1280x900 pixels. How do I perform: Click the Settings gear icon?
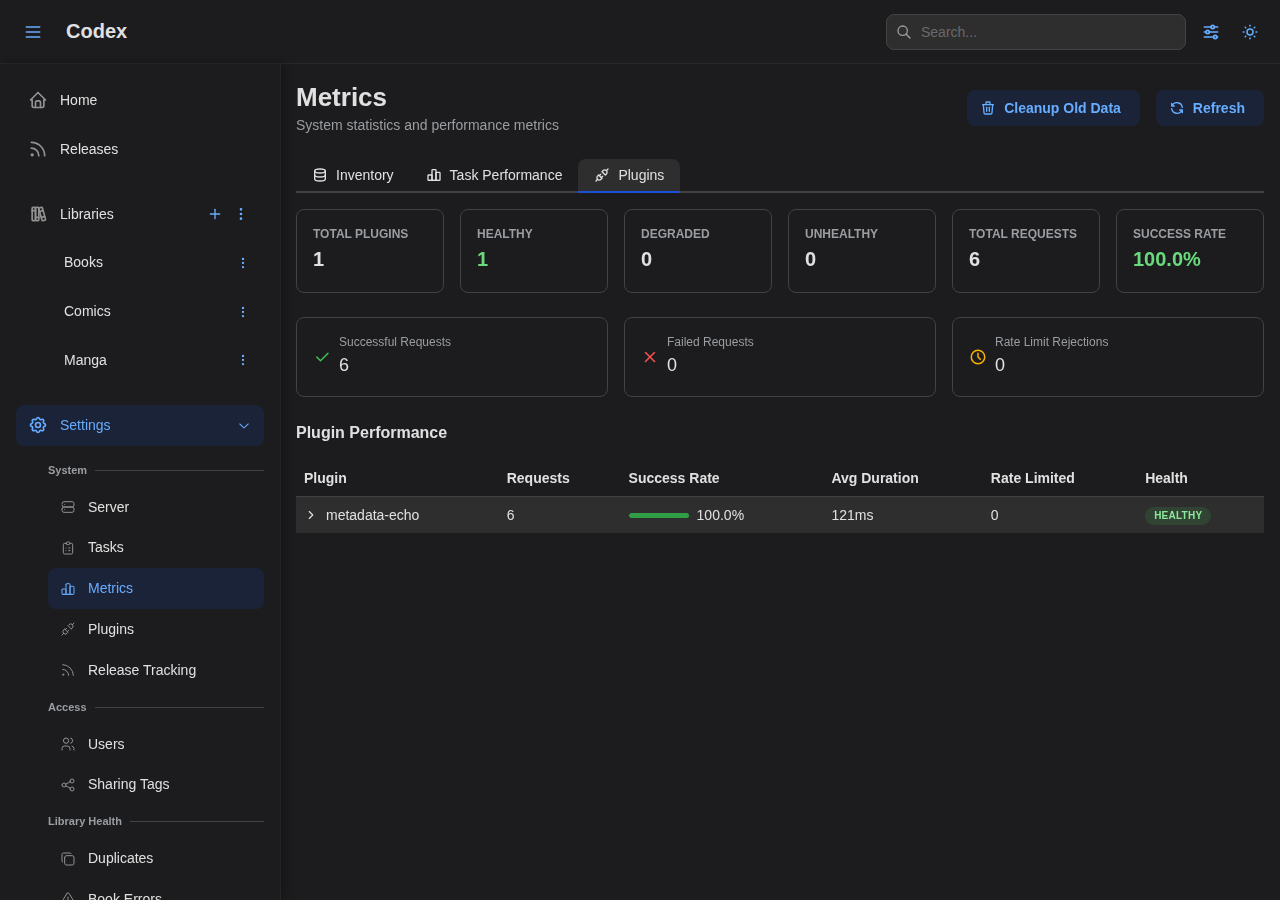tap(38, 425)
